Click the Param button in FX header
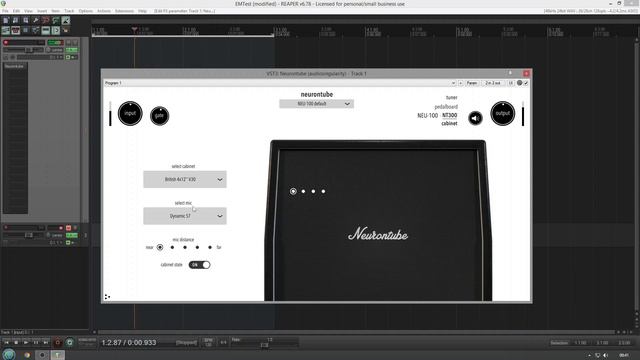 pos(472,83)
